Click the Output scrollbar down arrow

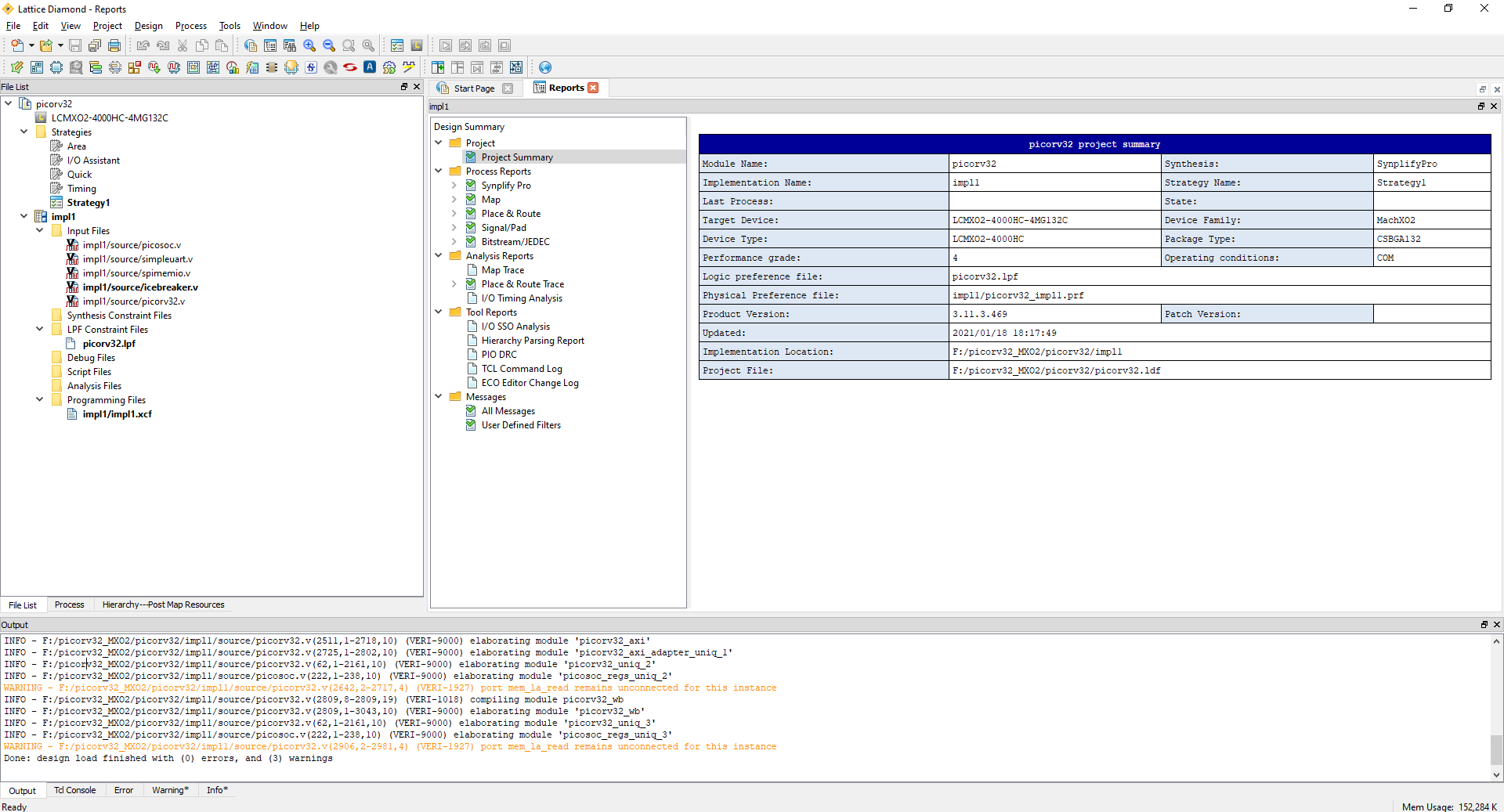pos(1496,775)
